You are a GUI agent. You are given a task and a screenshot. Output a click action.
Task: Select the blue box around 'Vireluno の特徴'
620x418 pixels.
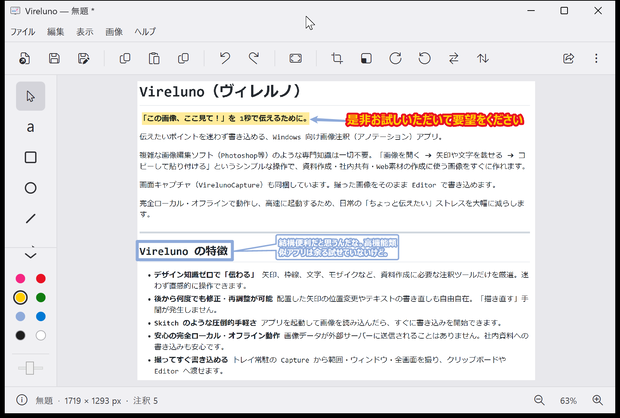(x=185, y=250)
